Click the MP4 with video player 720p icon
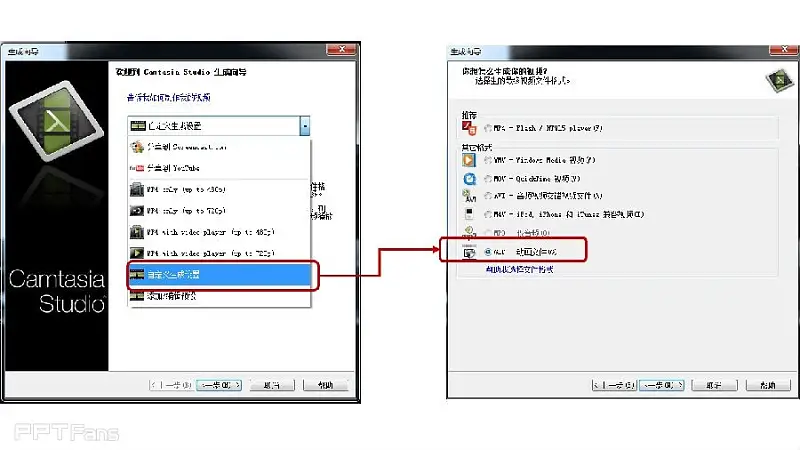Screen dimensions: 800x450 click(137, 253)
